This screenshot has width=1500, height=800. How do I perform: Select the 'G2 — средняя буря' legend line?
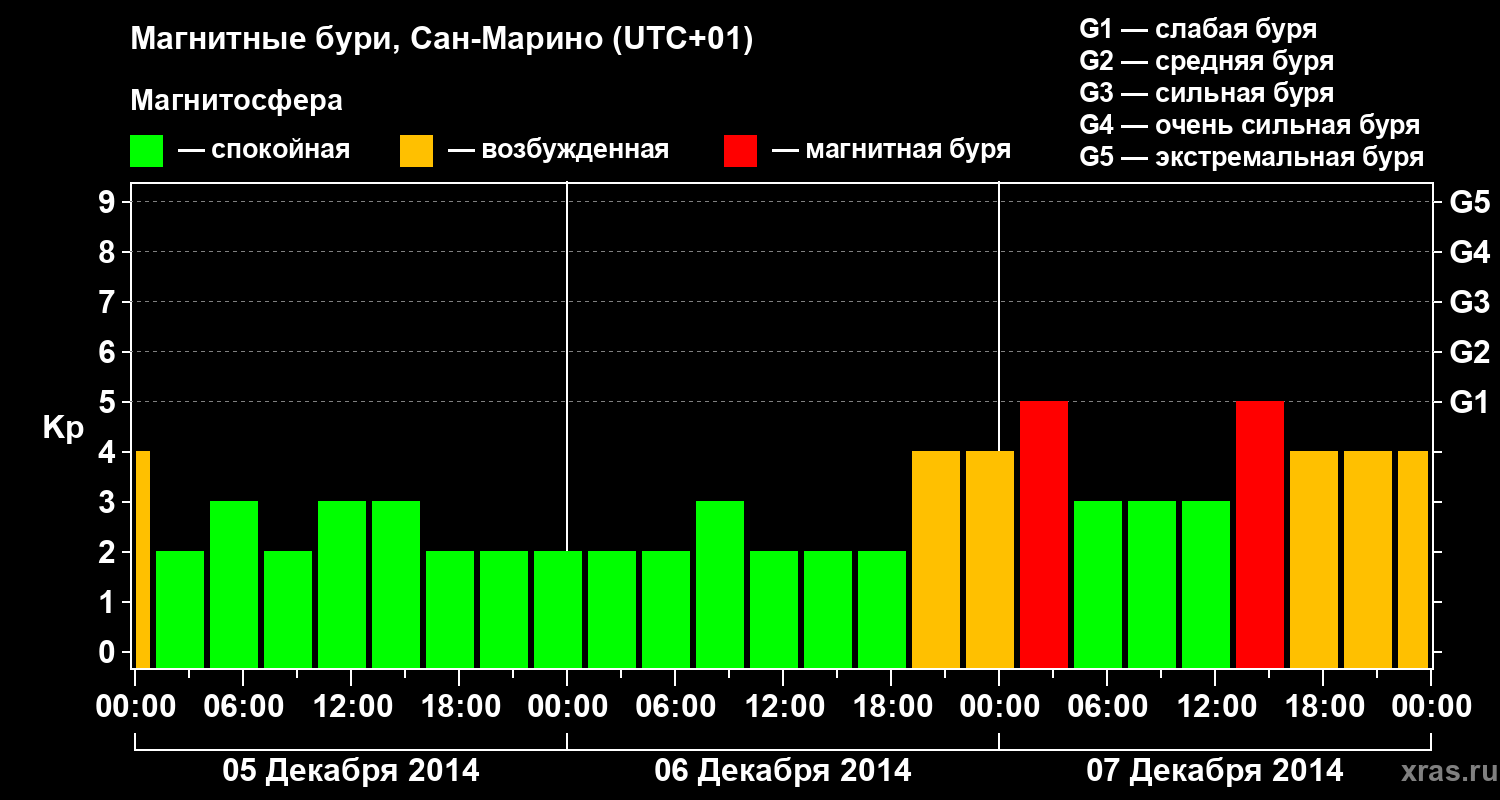coord(1207,61)
